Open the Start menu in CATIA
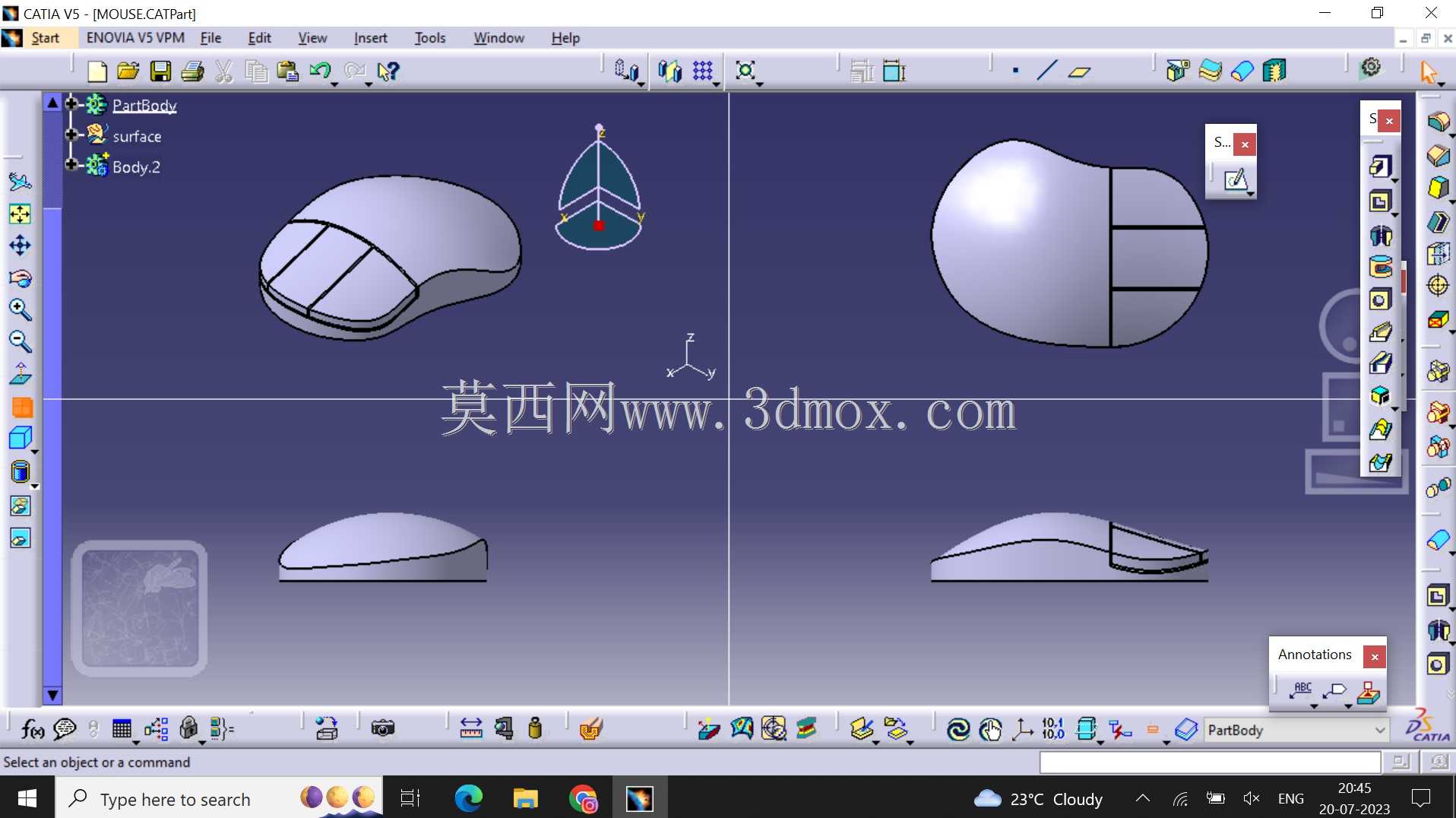The image size is (1456, 818). pyautogui.click(x=45, y=38)
